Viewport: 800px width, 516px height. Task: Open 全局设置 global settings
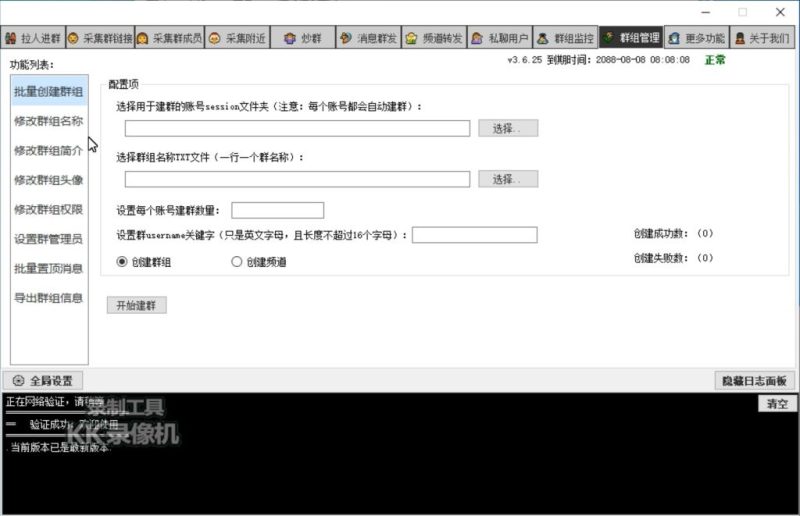click(x=43, y=381)
